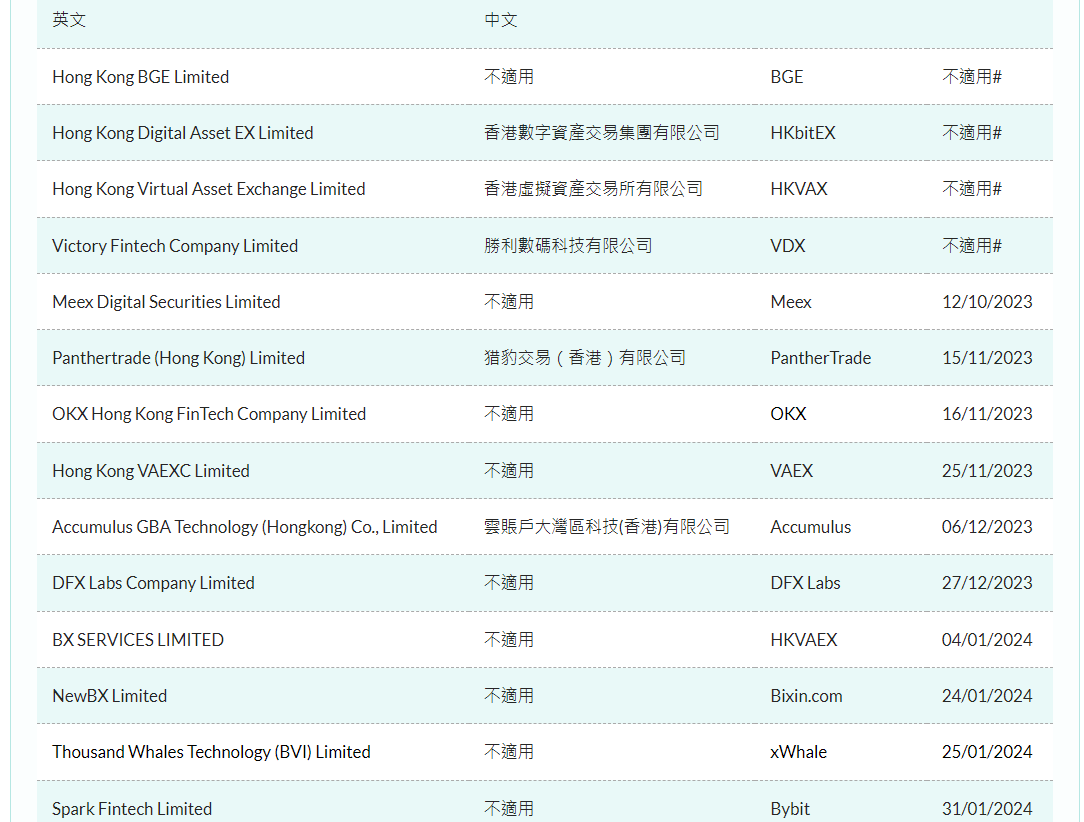Select NewBX Limited

point(110,695)
